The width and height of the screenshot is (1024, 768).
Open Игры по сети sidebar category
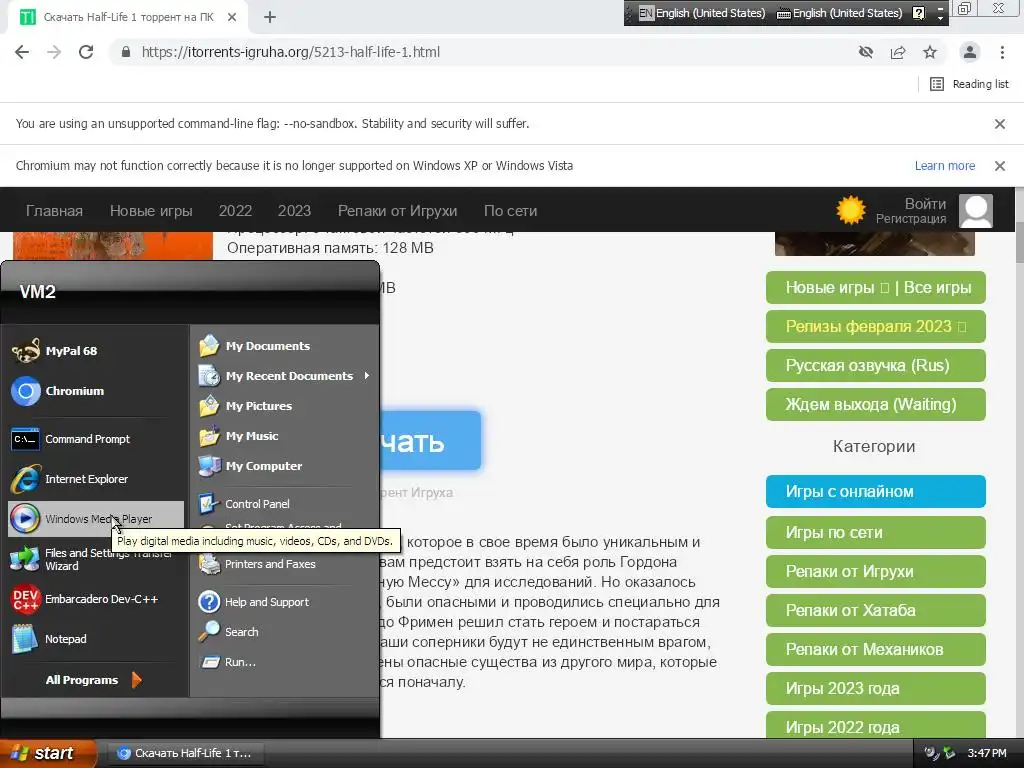[x=875, y=532]
